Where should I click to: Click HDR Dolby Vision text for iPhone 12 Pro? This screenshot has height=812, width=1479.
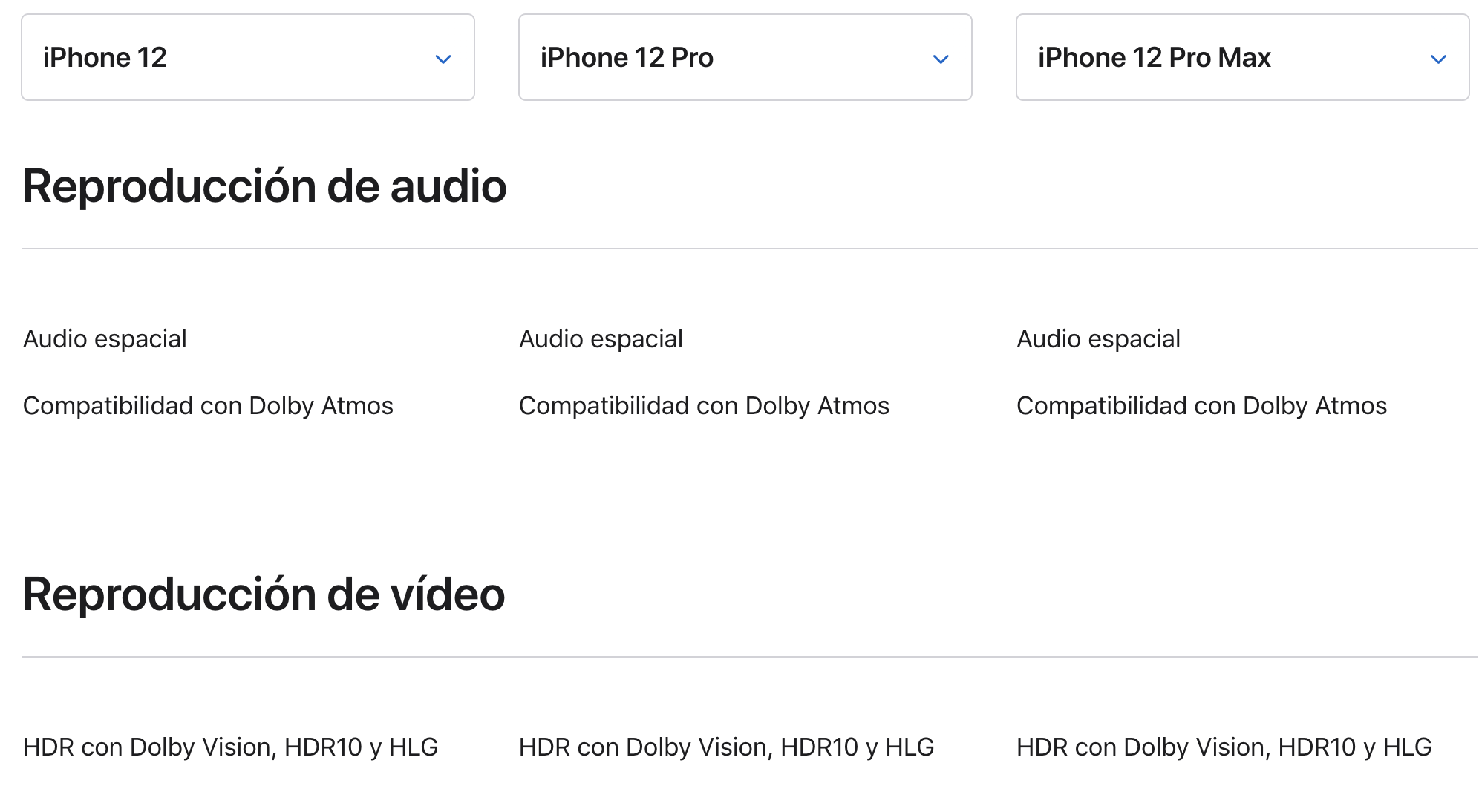point(726,747)
